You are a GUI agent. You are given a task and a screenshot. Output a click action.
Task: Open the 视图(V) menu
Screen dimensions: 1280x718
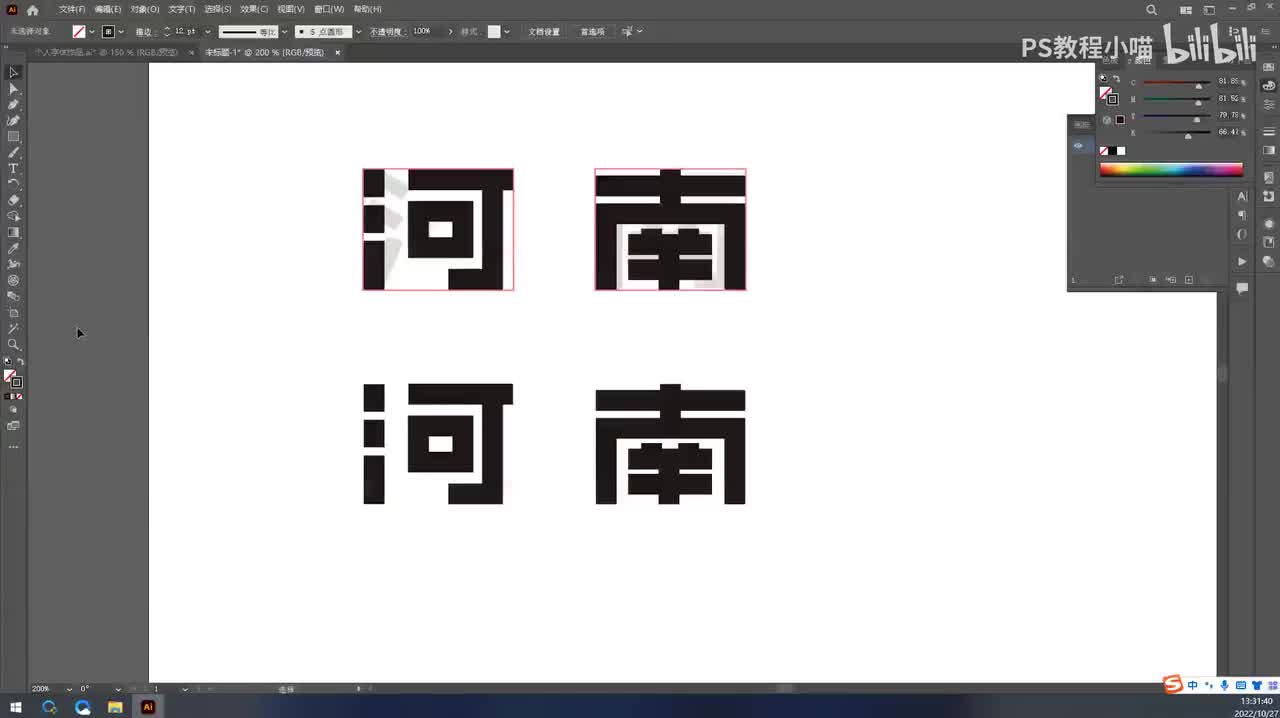291,9
